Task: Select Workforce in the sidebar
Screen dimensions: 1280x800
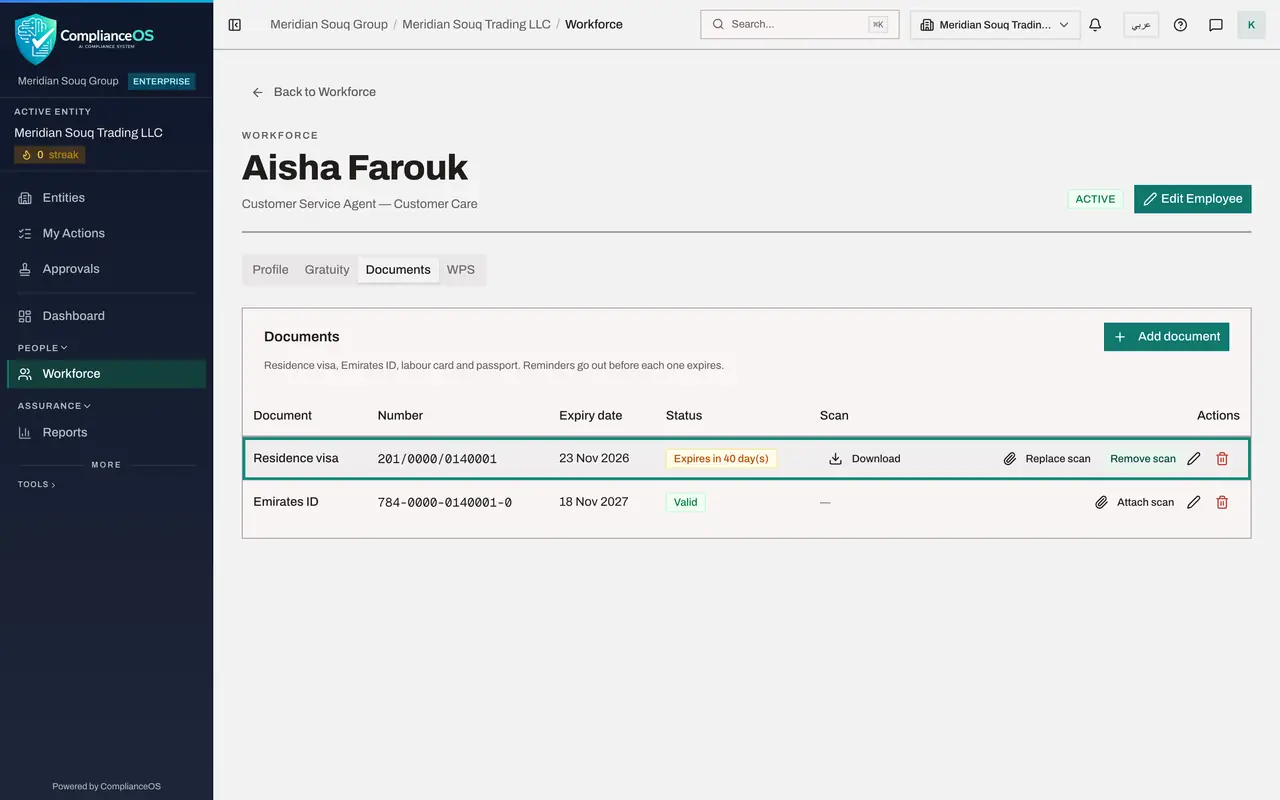Action: (x=107, y=374)
